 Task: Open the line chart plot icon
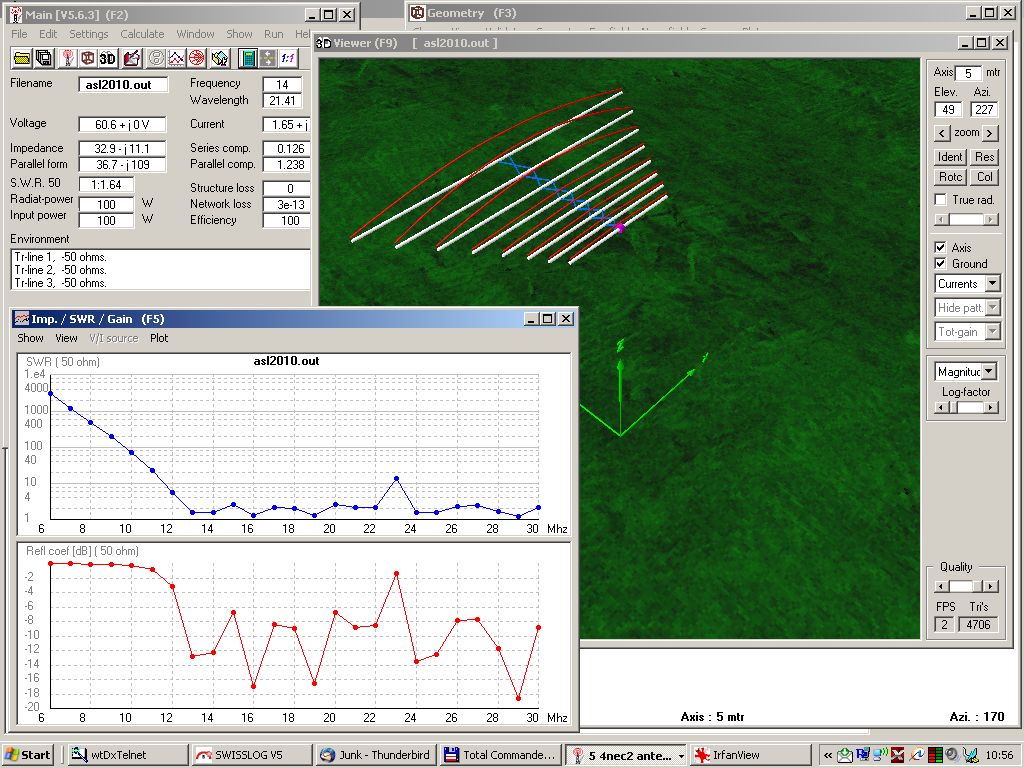[176, 58]
